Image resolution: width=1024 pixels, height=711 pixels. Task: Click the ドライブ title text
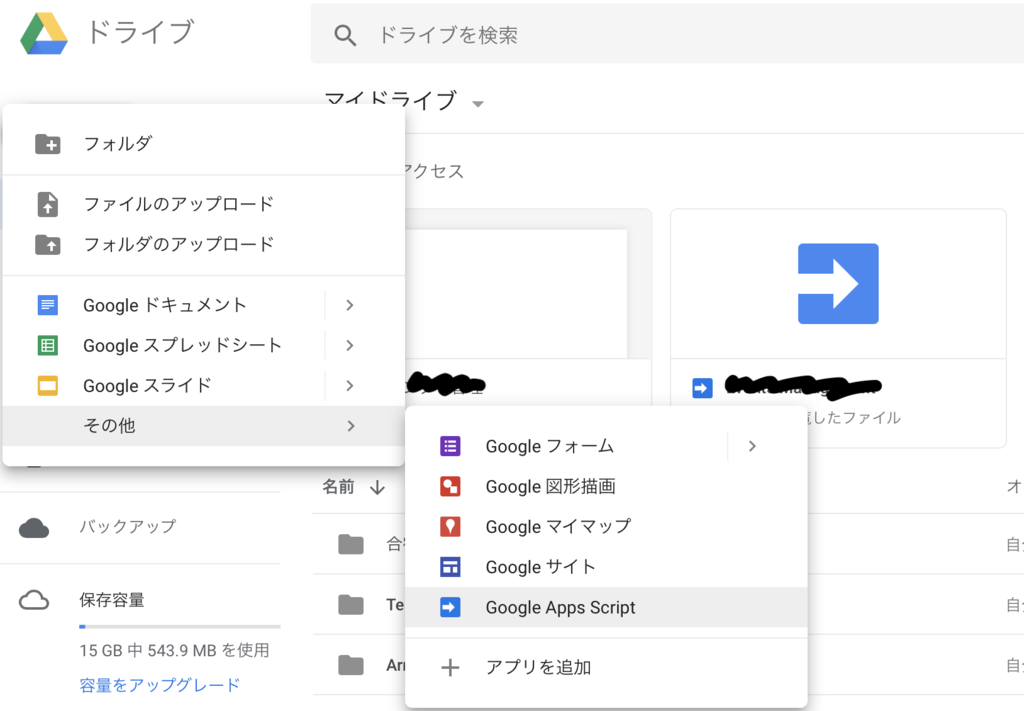(x=140, y=32)
